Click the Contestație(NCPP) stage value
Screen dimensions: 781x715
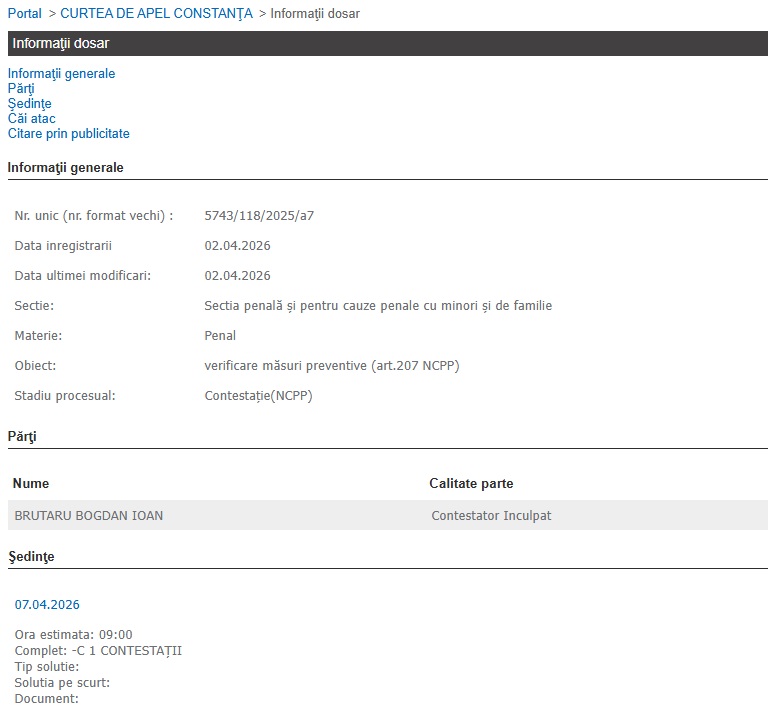point(258,396)
